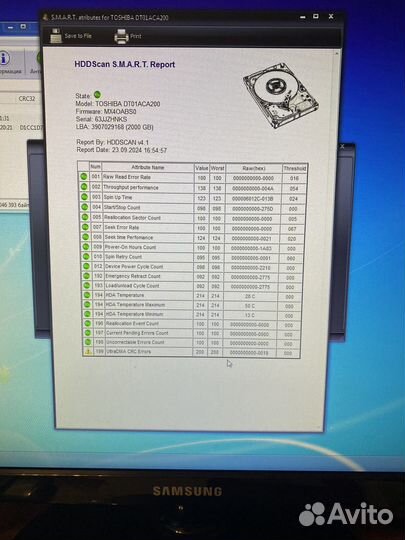Click green status icon for Throughput performance

click(84, 187)
